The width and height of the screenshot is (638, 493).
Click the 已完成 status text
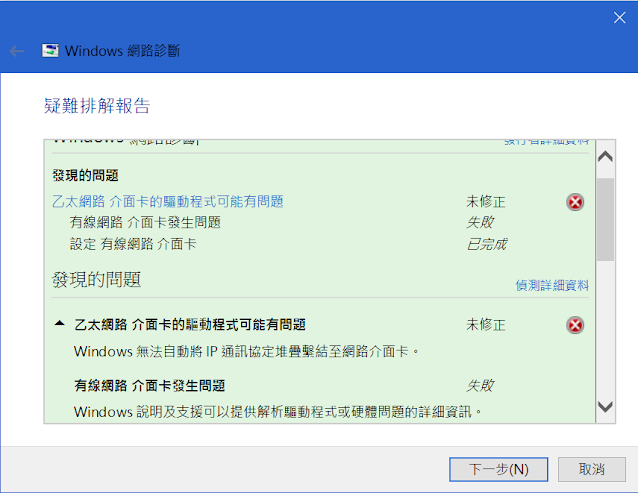(486, 244)
